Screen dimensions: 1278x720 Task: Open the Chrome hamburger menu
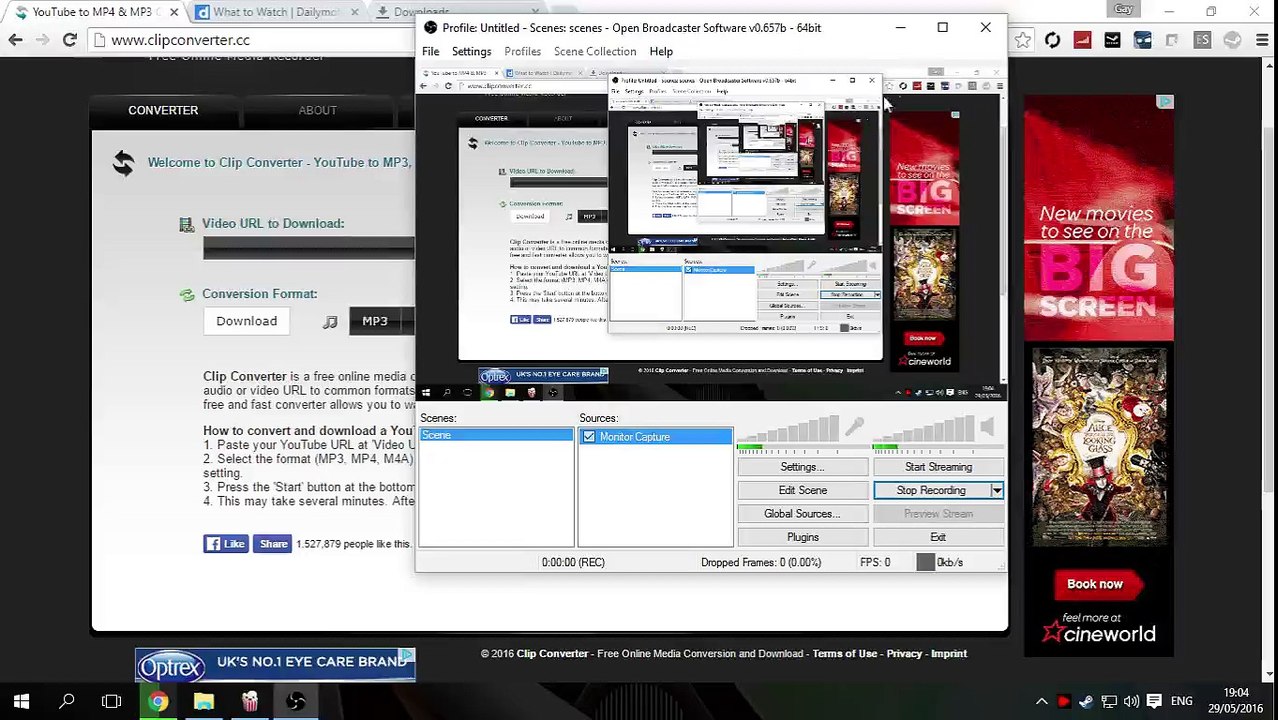(1260, 40)
